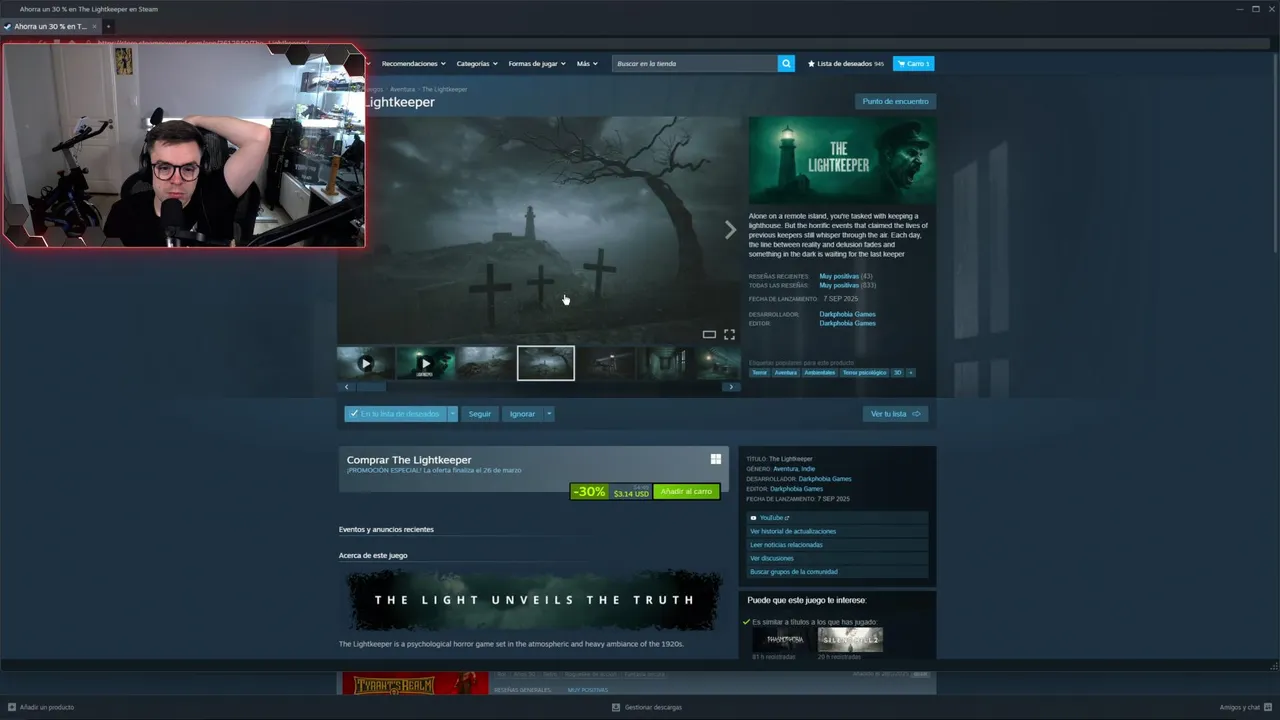The height and width of the screenshot is (720, 1280).
Task: Expand the Ignorar dropdown arrow
Action: click(x=549, y=413)
